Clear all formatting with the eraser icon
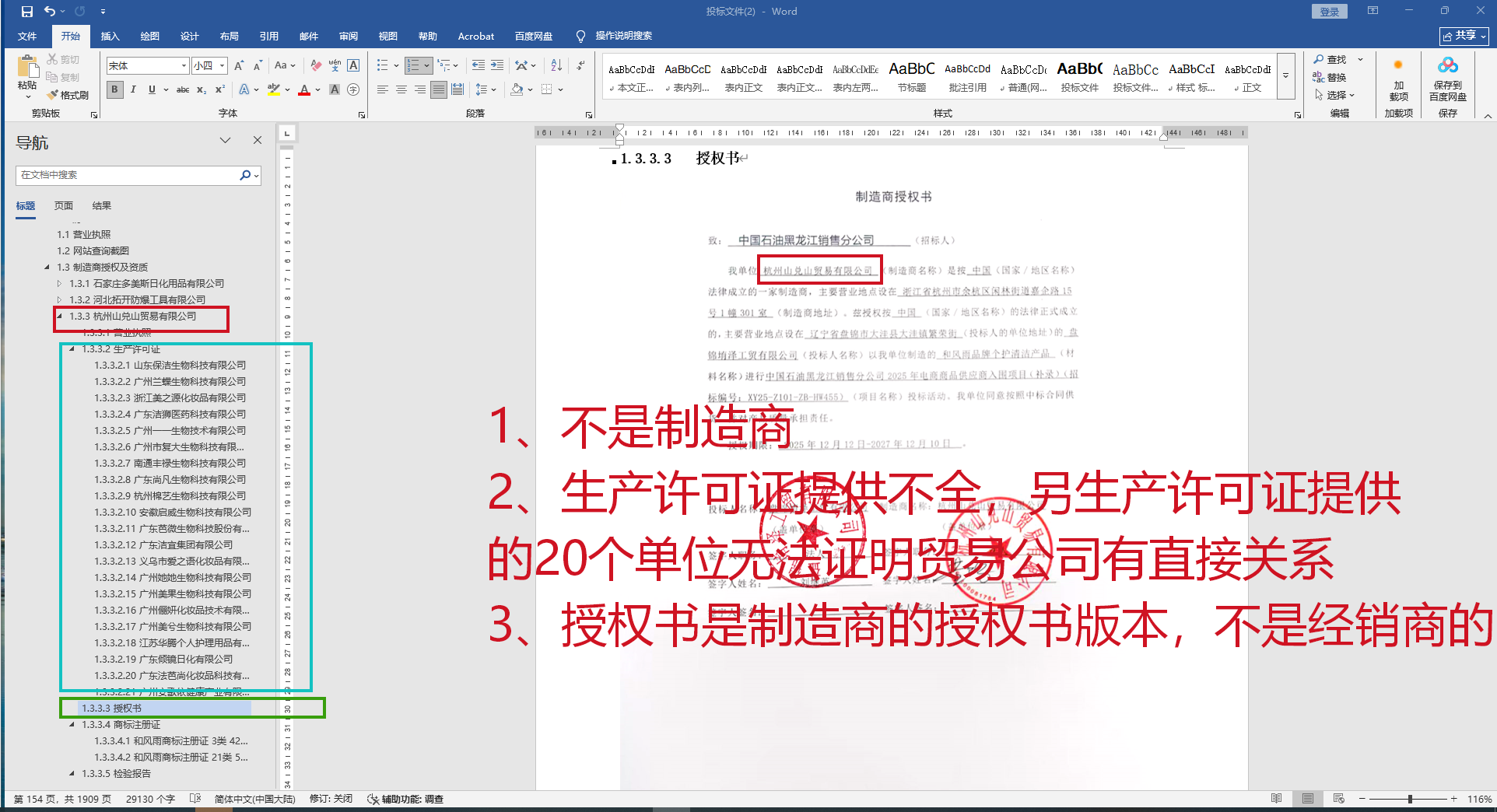The width and height of the screenshot is (1497, 812). pos(316,66)
